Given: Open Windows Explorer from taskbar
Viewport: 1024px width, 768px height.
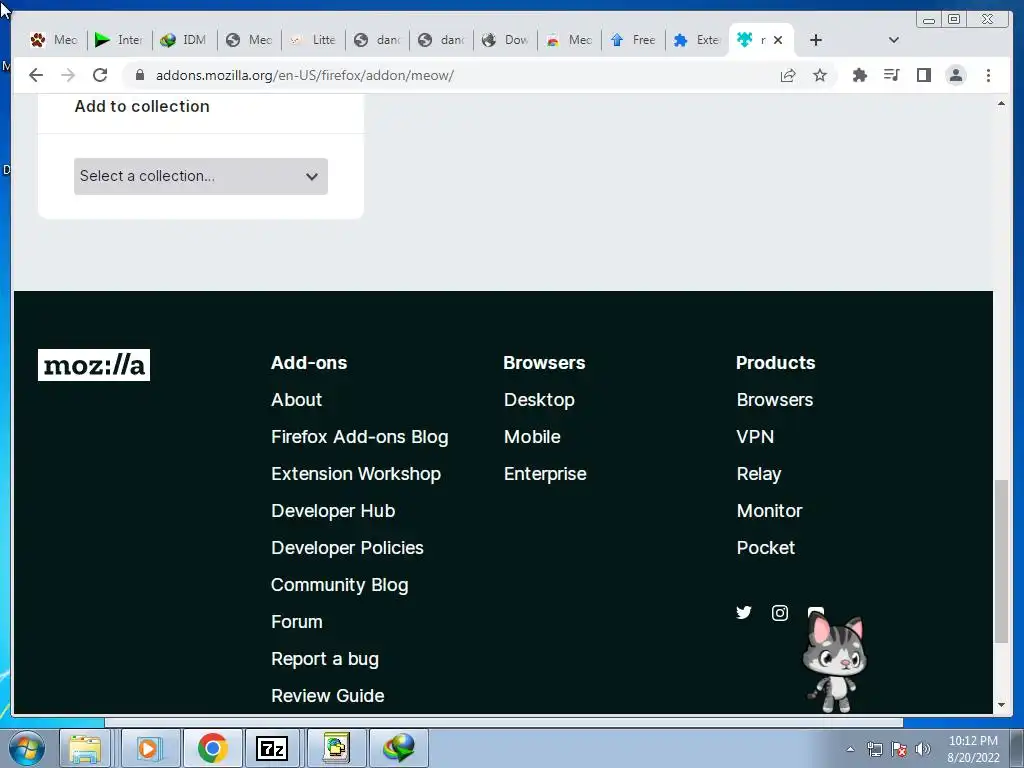Looking at the screenshot, I should click(86, 748).
